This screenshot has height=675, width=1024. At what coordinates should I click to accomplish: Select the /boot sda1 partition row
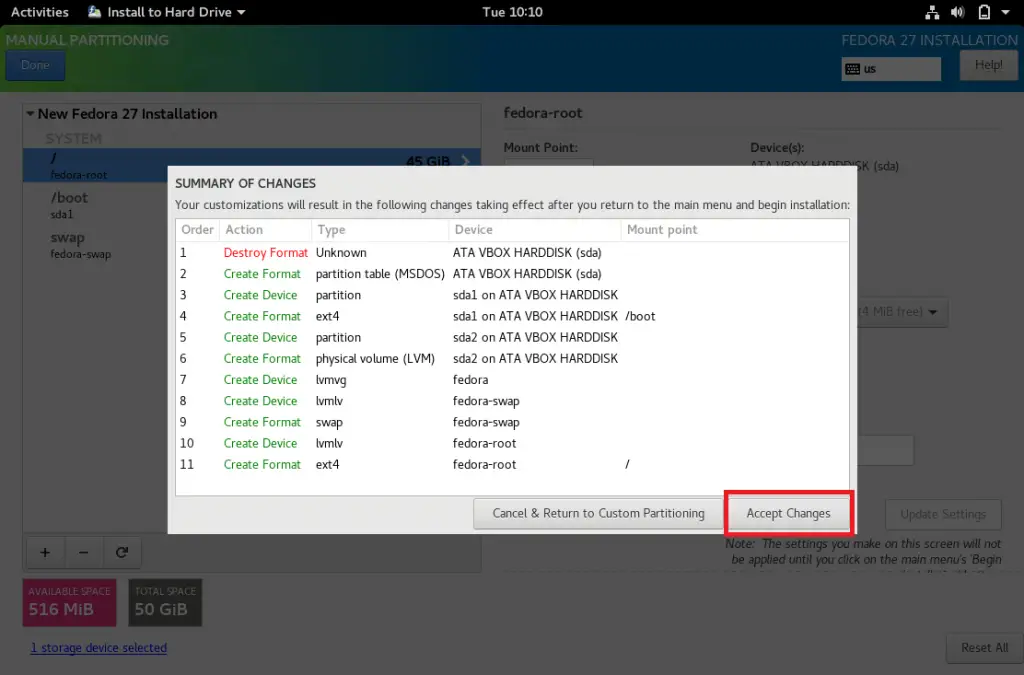(95, 205)
